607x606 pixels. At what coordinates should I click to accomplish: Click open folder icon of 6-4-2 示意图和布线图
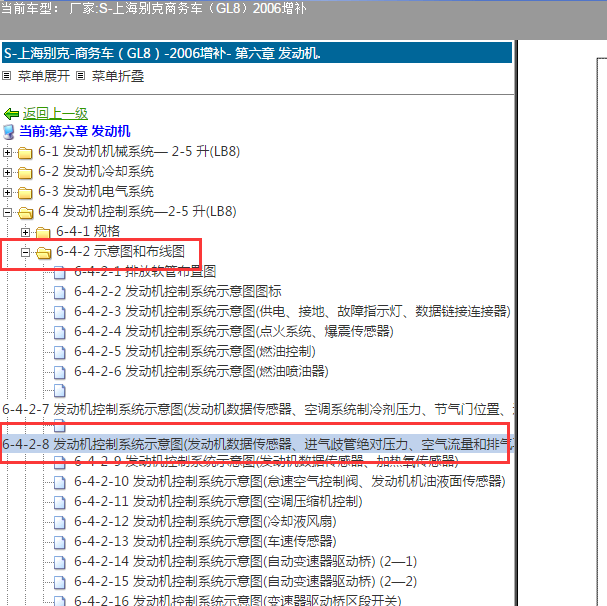pos(43,253)
